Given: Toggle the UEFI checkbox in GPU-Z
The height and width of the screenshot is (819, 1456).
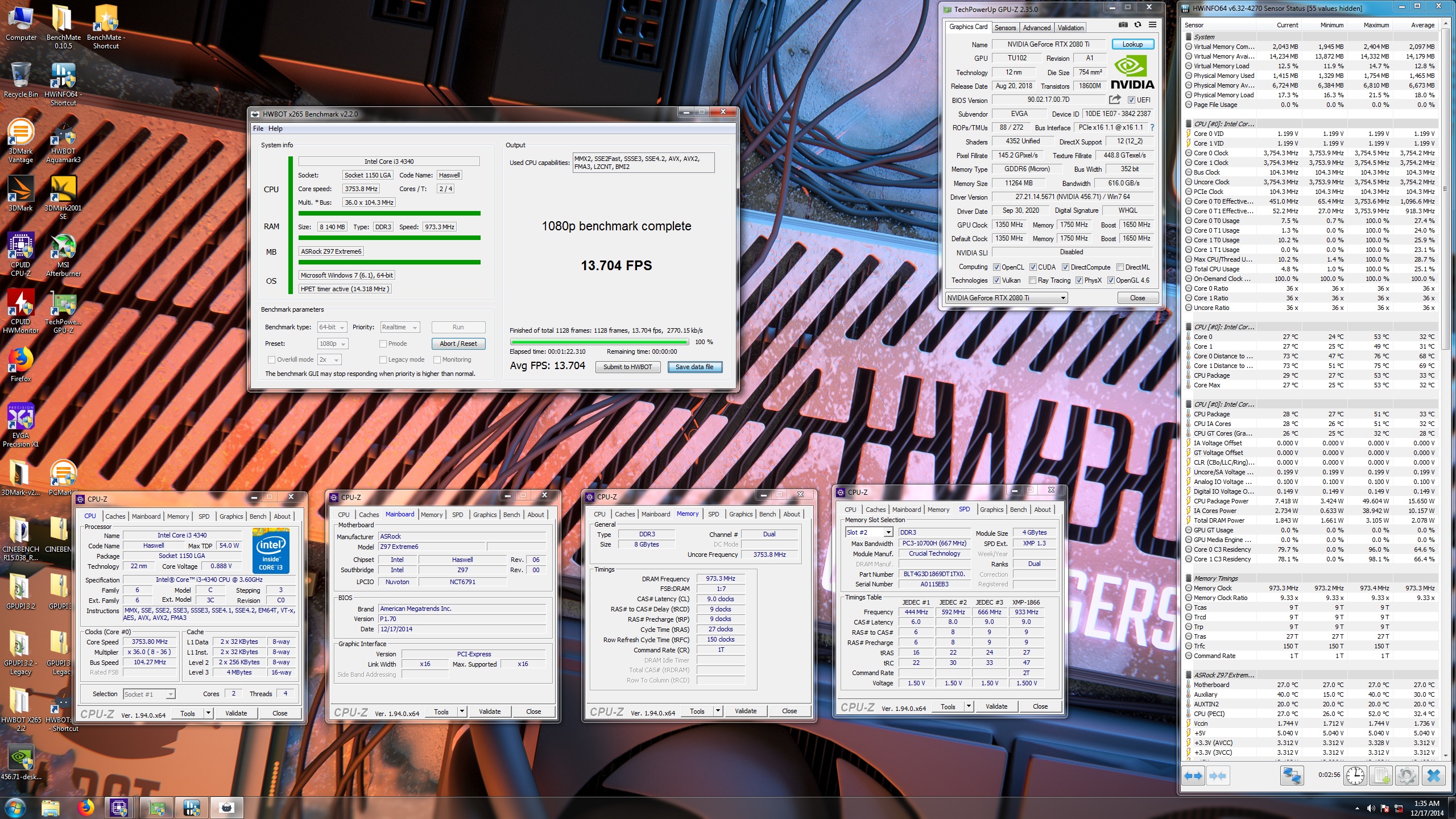Looking at the screenshot, I should tap(1131, 100).
